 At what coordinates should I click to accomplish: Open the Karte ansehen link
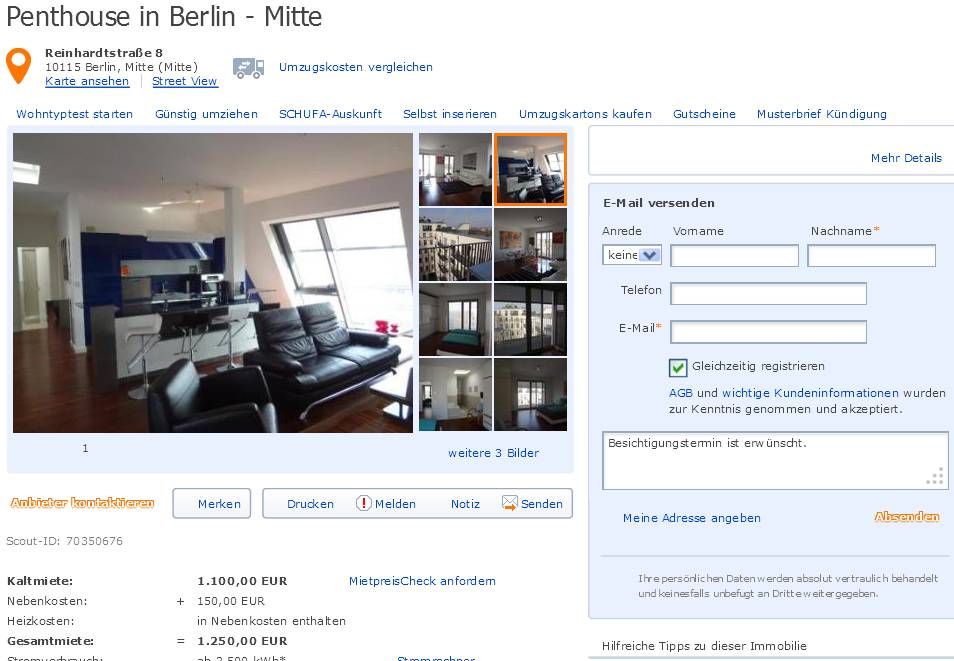(x=87, y=81)
